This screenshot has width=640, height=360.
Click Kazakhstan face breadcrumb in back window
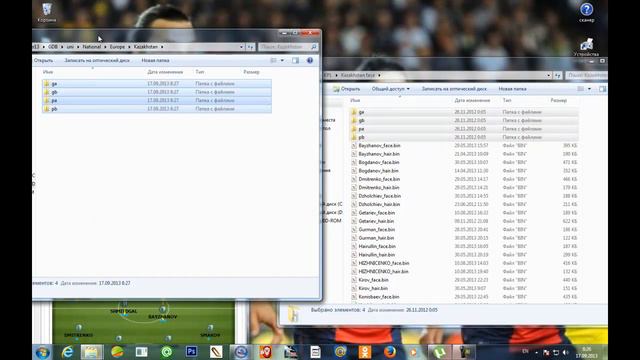[358, 76]
